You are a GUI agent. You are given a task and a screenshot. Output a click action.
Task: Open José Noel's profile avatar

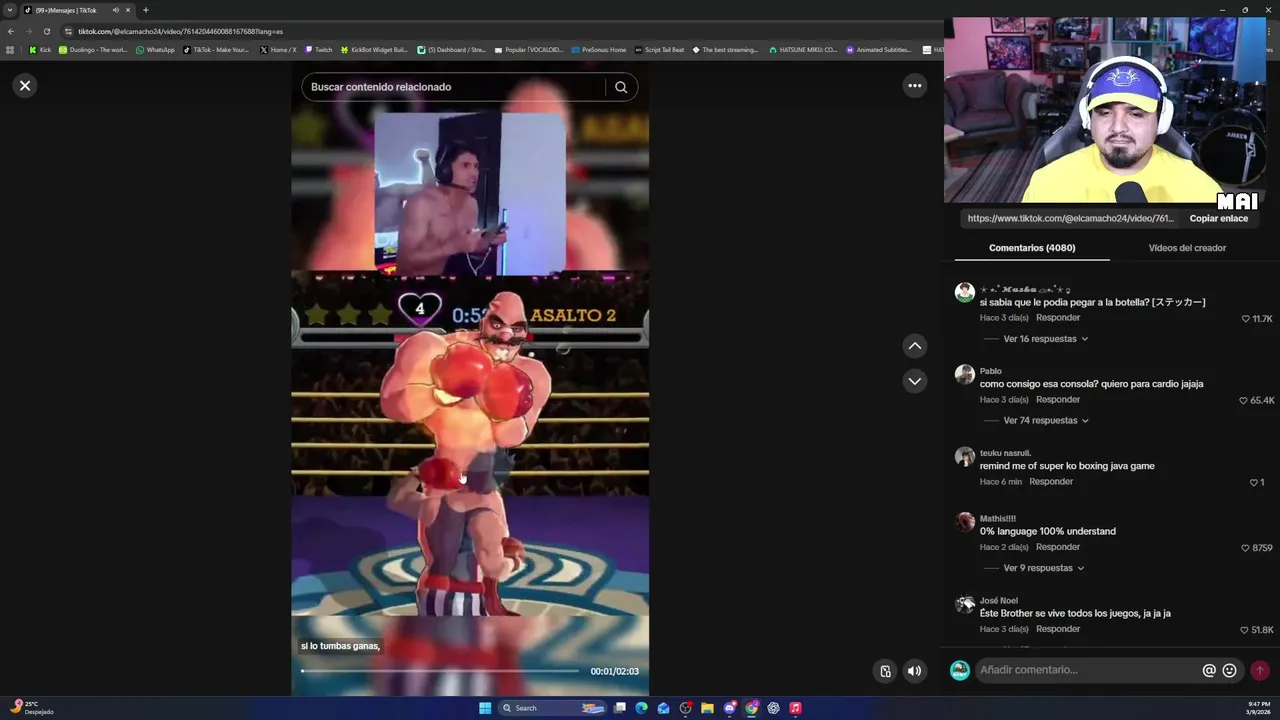tap(964, 604)
